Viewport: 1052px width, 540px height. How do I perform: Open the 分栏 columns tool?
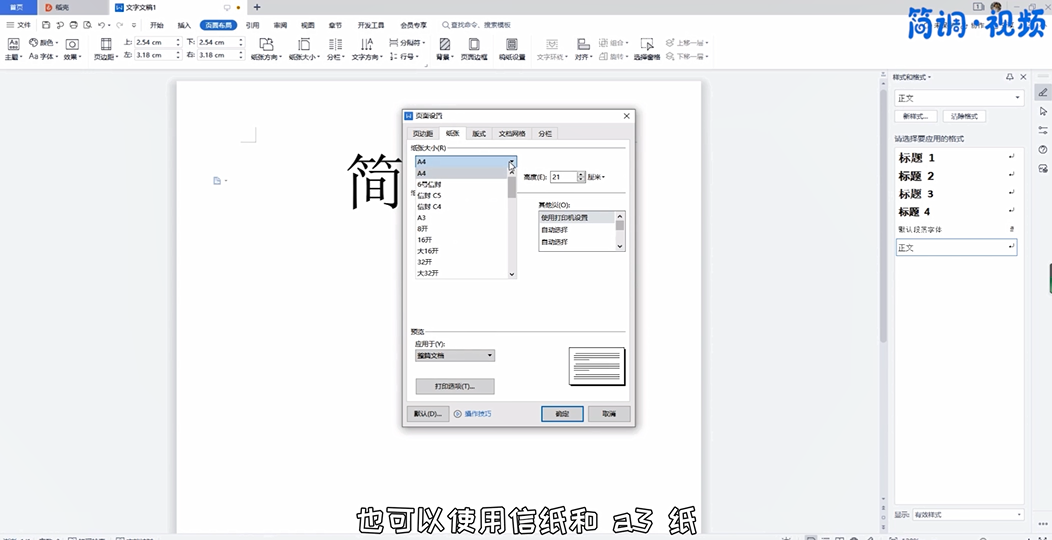pos(334,46)
